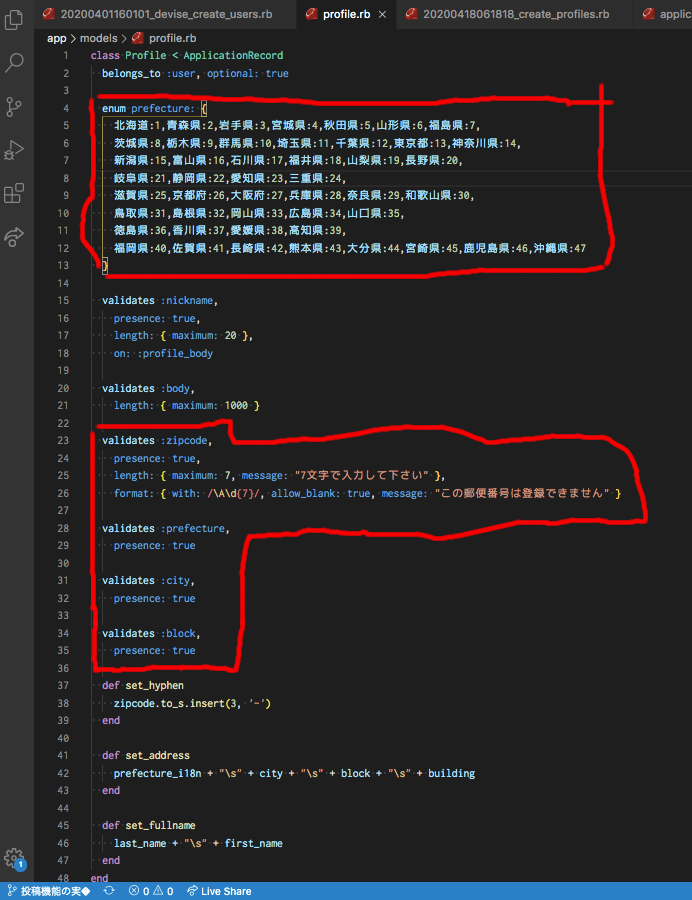Image resolution: width=692 pixels, height=900 pixels.
Task: Click '北海道:1' on line 5
Action: tap(138, 126)
